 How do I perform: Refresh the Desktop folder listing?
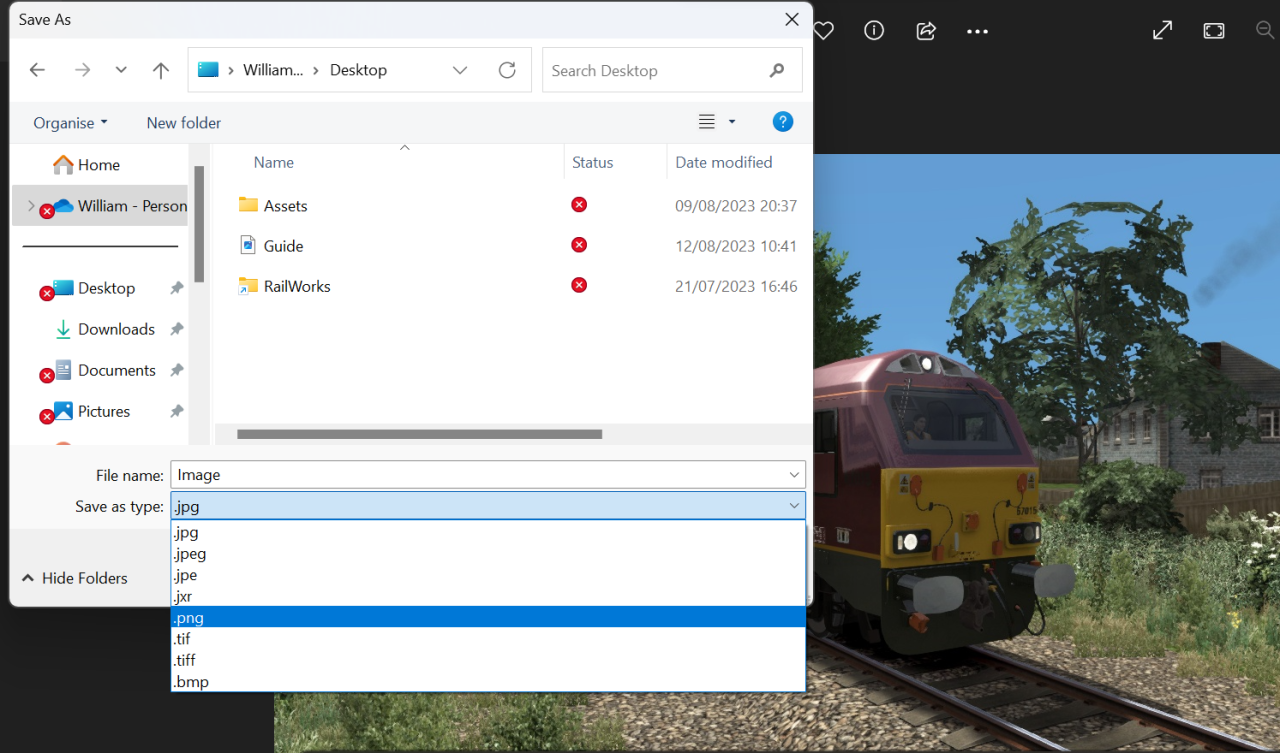(x=507, y=70)
